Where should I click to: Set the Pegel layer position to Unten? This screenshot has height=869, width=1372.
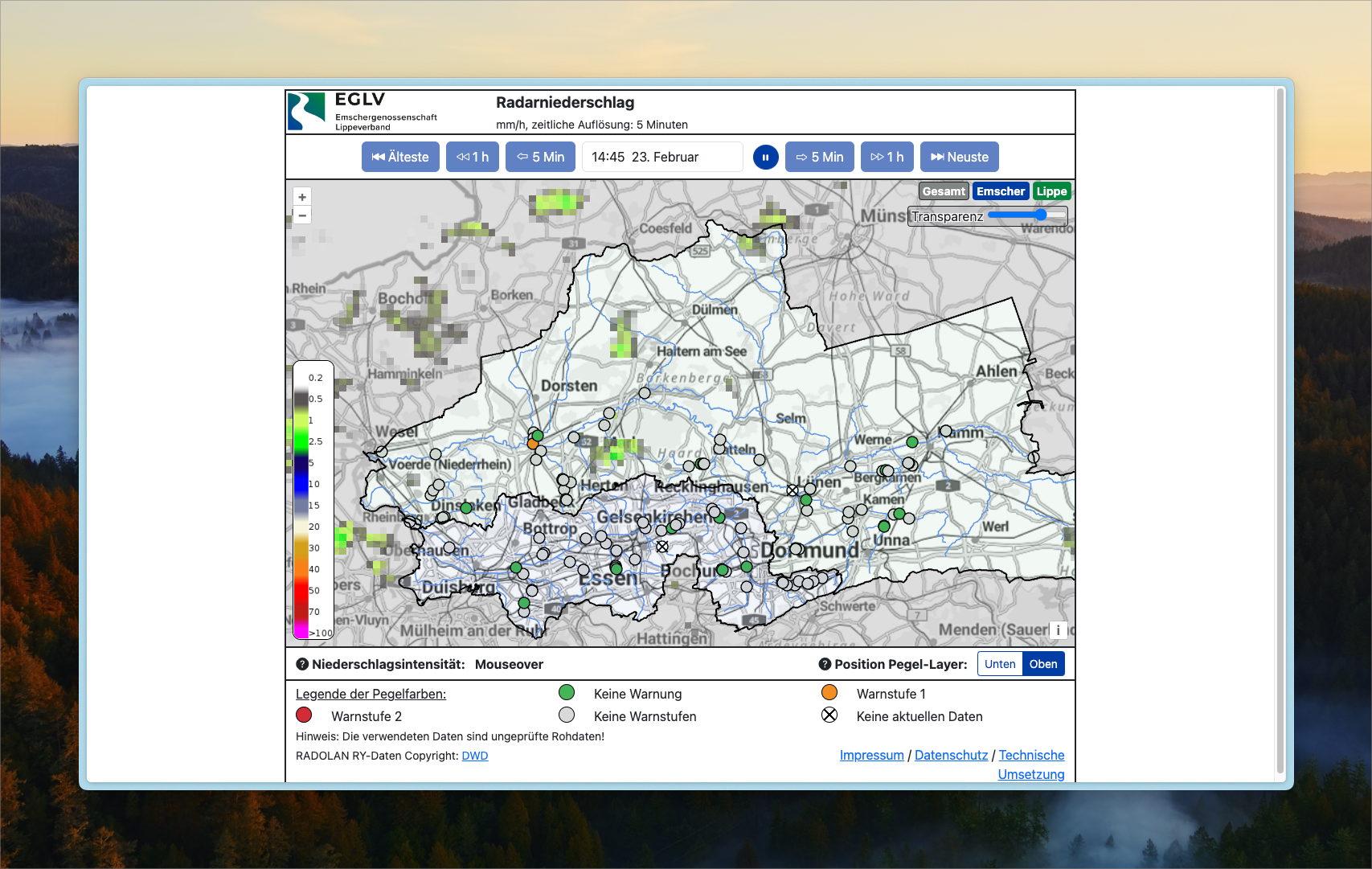(x=1000, y=664)
